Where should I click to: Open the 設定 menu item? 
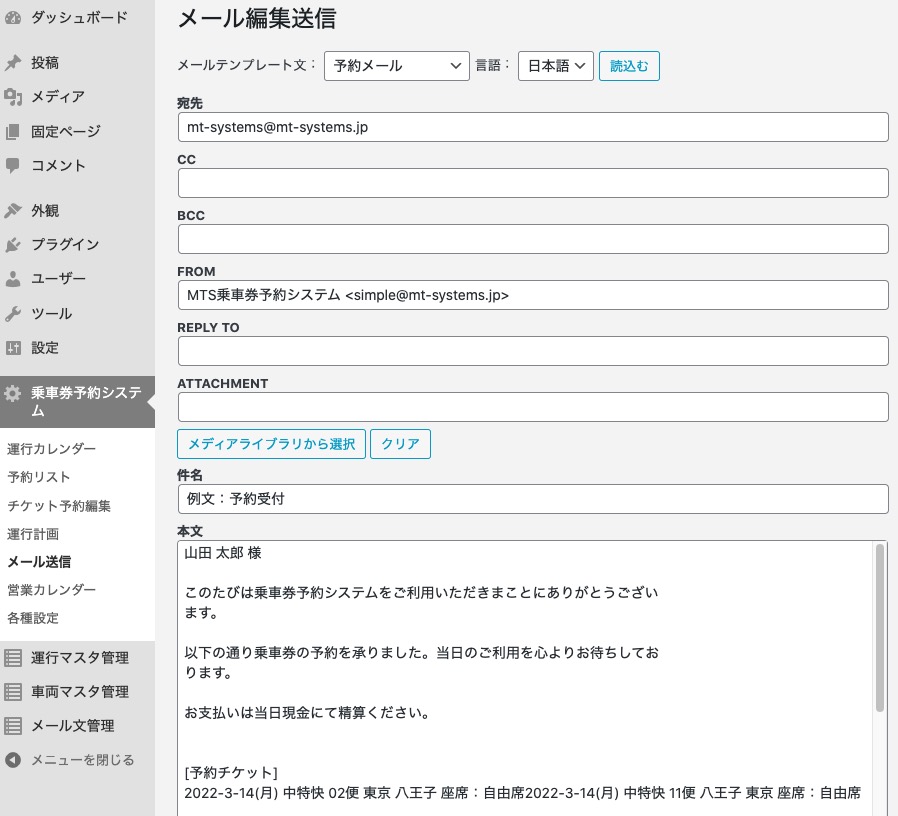(77, 348)
